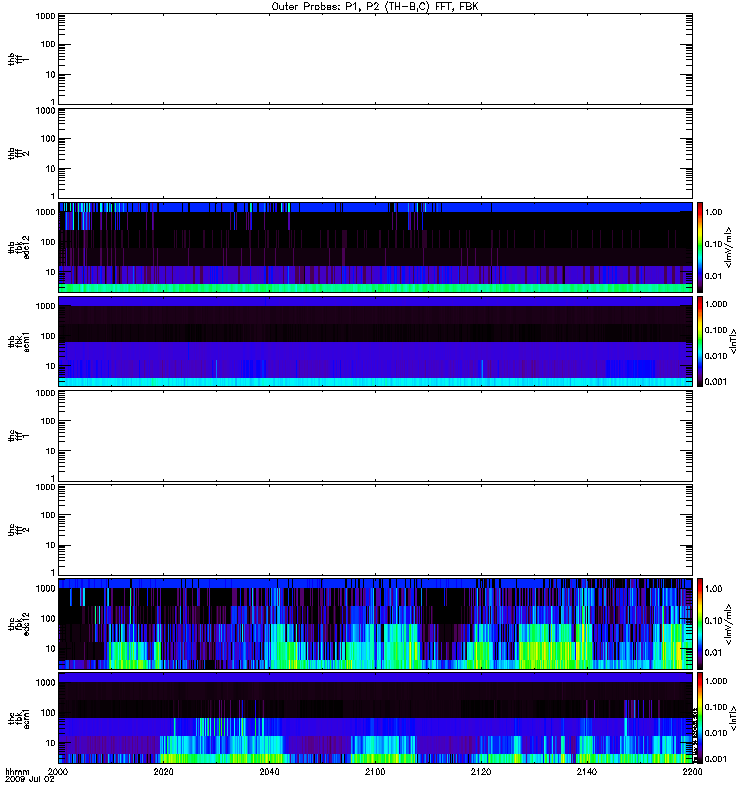Click the 2040 time tick label
The height and width of the screenshot is (800, 750).
point(269,771)
